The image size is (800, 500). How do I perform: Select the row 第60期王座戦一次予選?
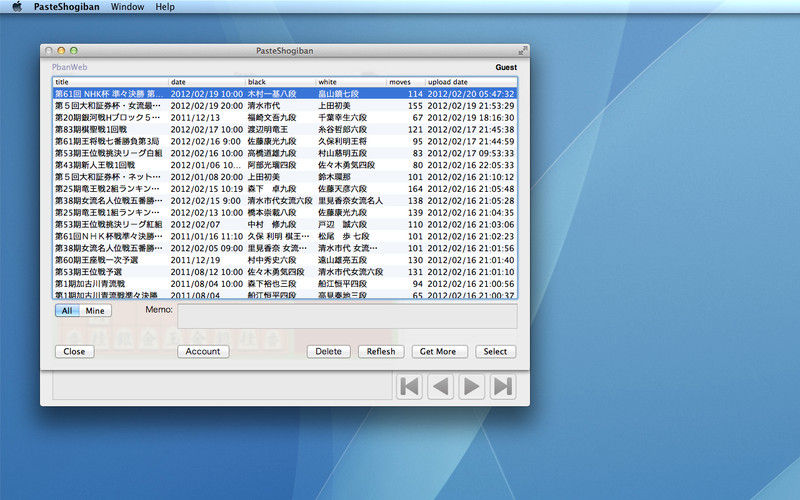click(x=285, y=260)
